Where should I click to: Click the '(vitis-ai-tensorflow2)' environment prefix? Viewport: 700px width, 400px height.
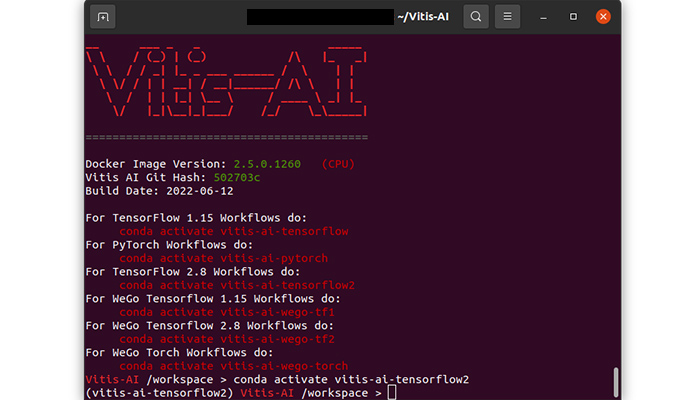tap(159, 393)
